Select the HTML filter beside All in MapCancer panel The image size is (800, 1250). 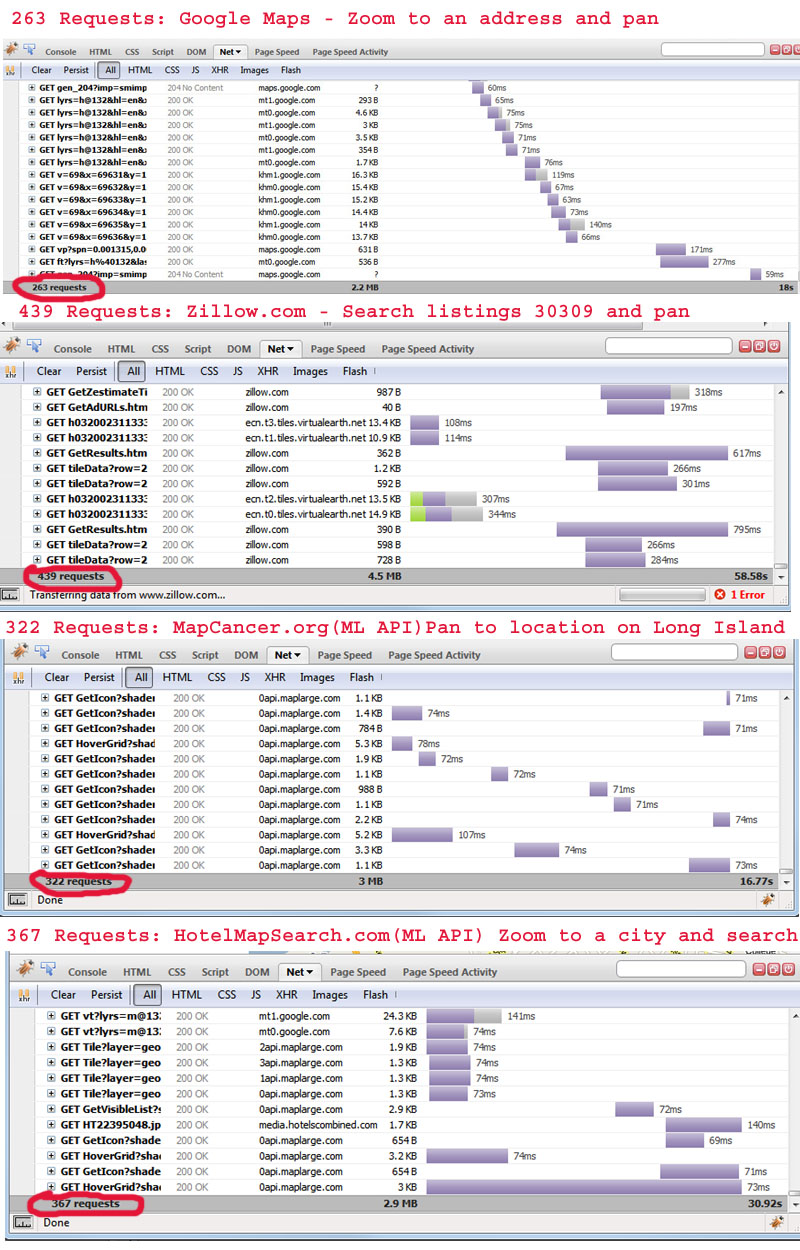[177, 677]
